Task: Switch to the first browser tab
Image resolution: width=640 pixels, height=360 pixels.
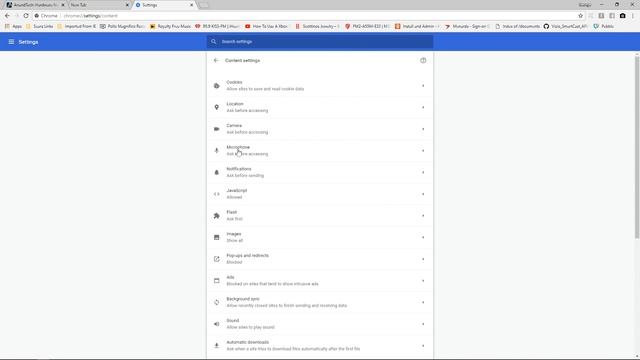Action: pyautogui.click(x=36, y=5)
